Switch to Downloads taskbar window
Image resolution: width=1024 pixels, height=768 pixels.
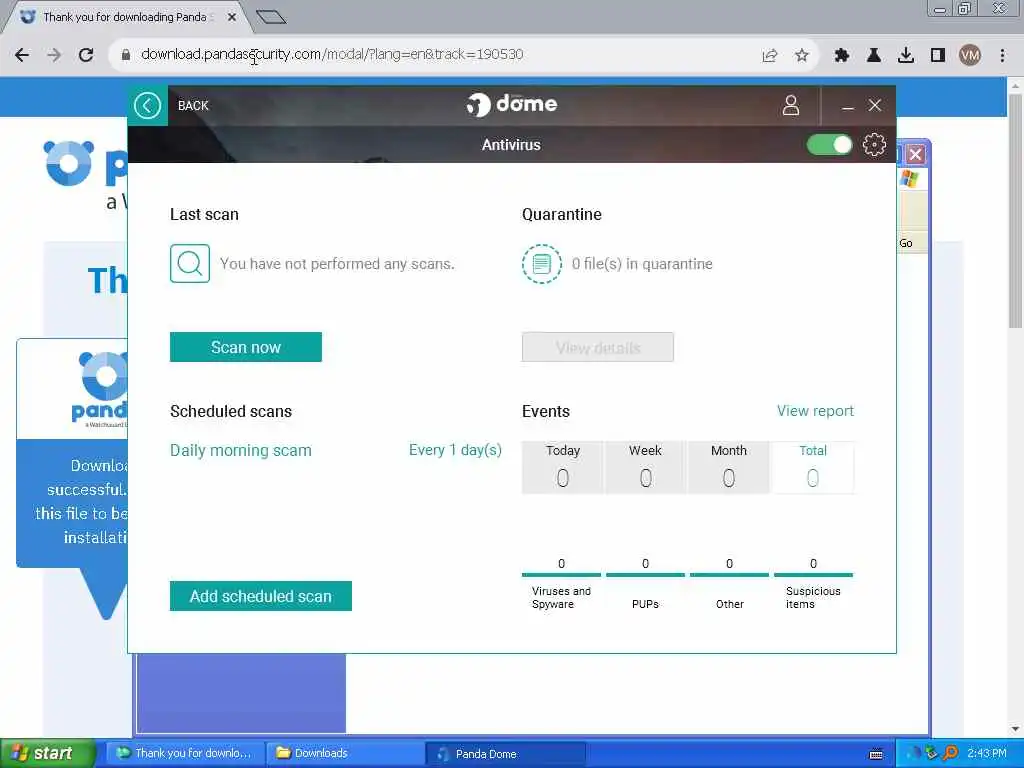[344, 753]
